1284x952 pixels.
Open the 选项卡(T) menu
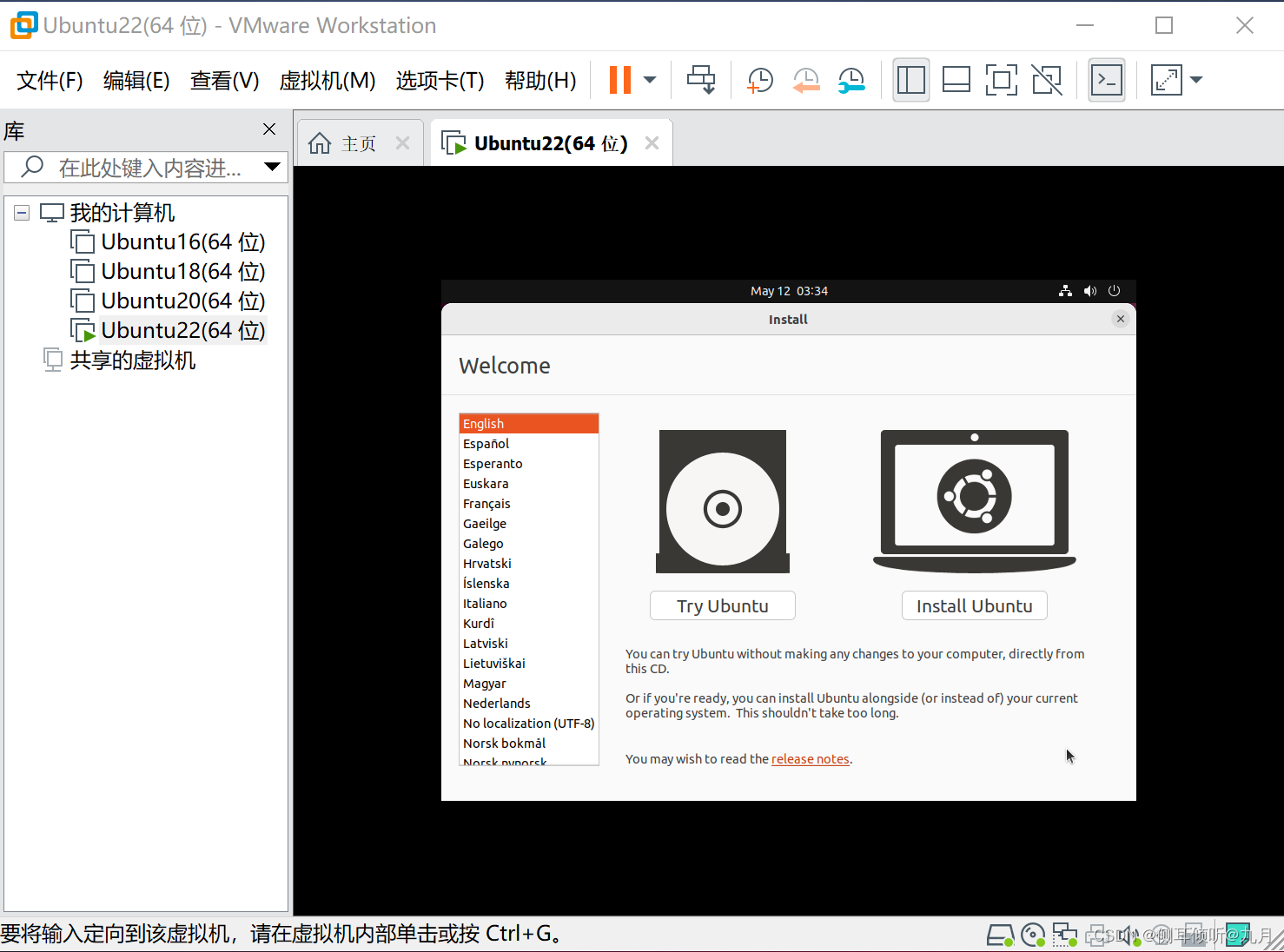click(x=440, y=81)
